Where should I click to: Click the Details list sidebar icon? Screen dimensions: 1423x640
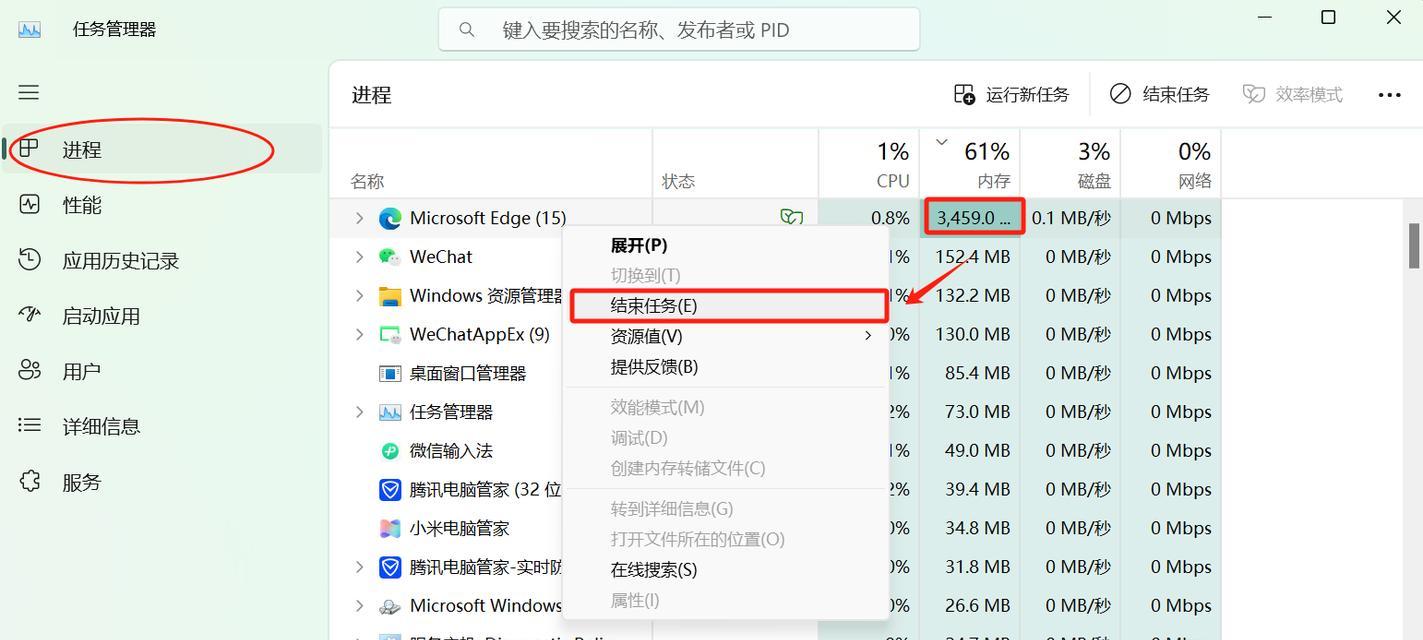29,426
